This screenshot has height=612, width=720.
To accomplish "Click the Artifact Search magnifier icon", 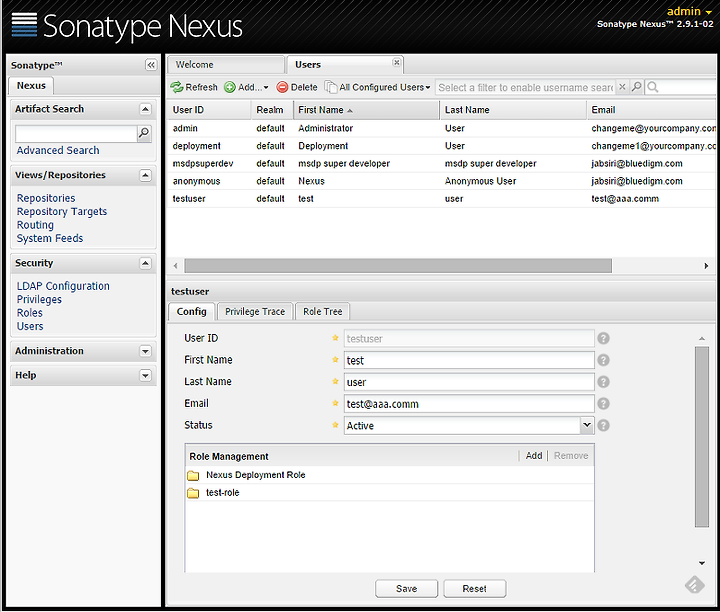I will click(144, 133).
